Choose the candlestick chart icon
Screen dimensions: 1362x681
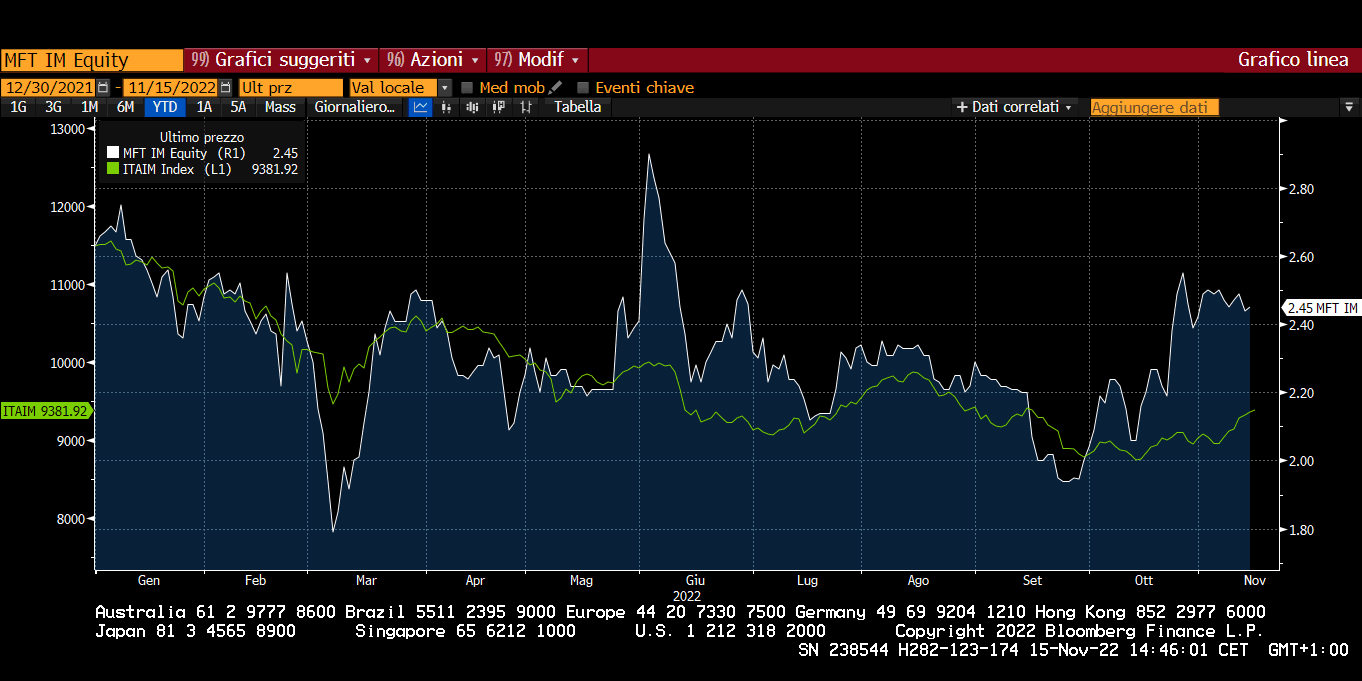[x=499, y=107]
